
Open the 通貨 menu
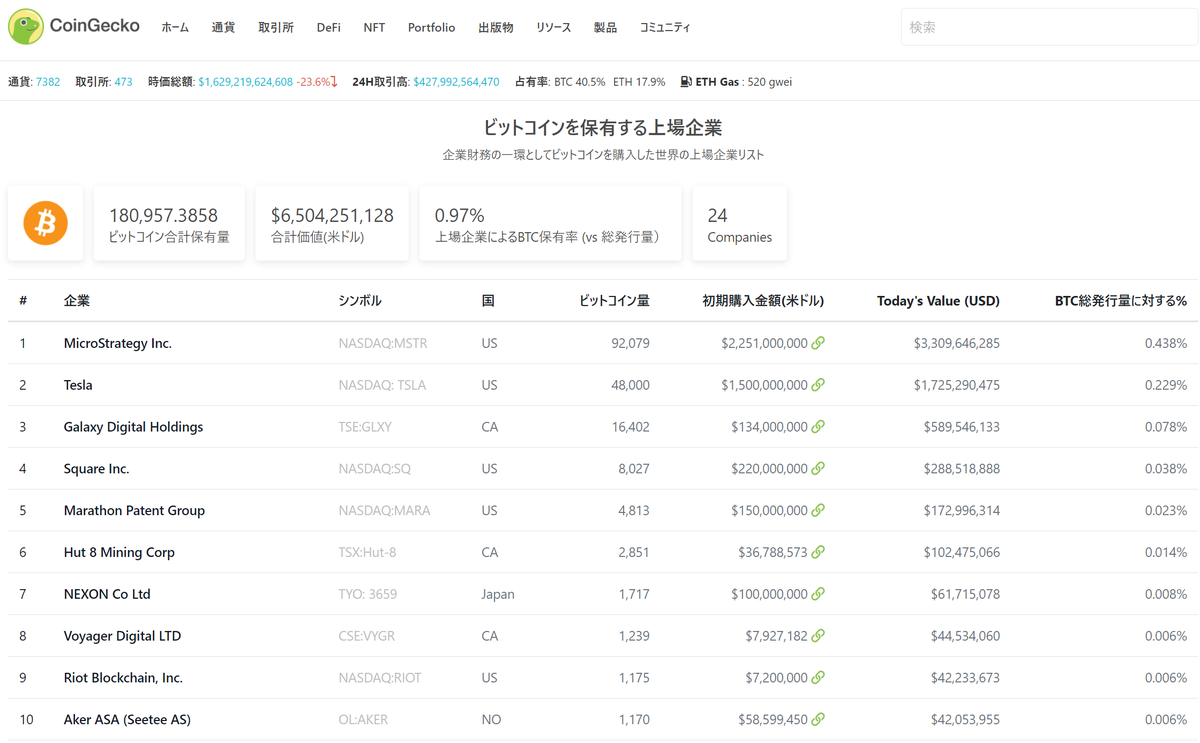(x=223, y=28)
